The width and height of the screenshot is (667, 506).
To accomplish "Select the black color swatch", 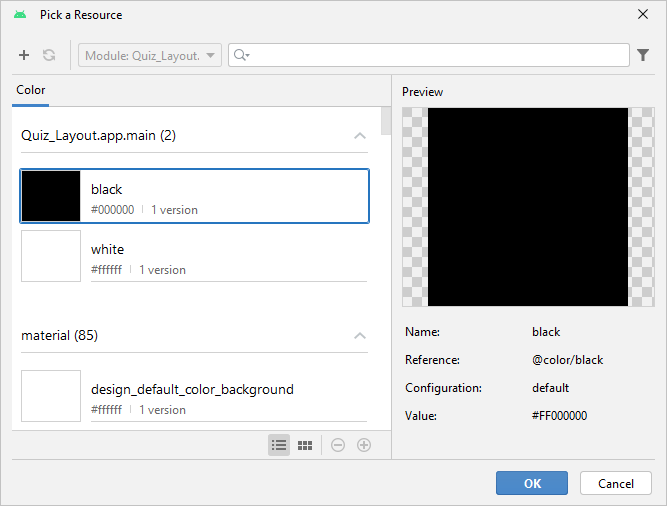I will pos(51,196).
